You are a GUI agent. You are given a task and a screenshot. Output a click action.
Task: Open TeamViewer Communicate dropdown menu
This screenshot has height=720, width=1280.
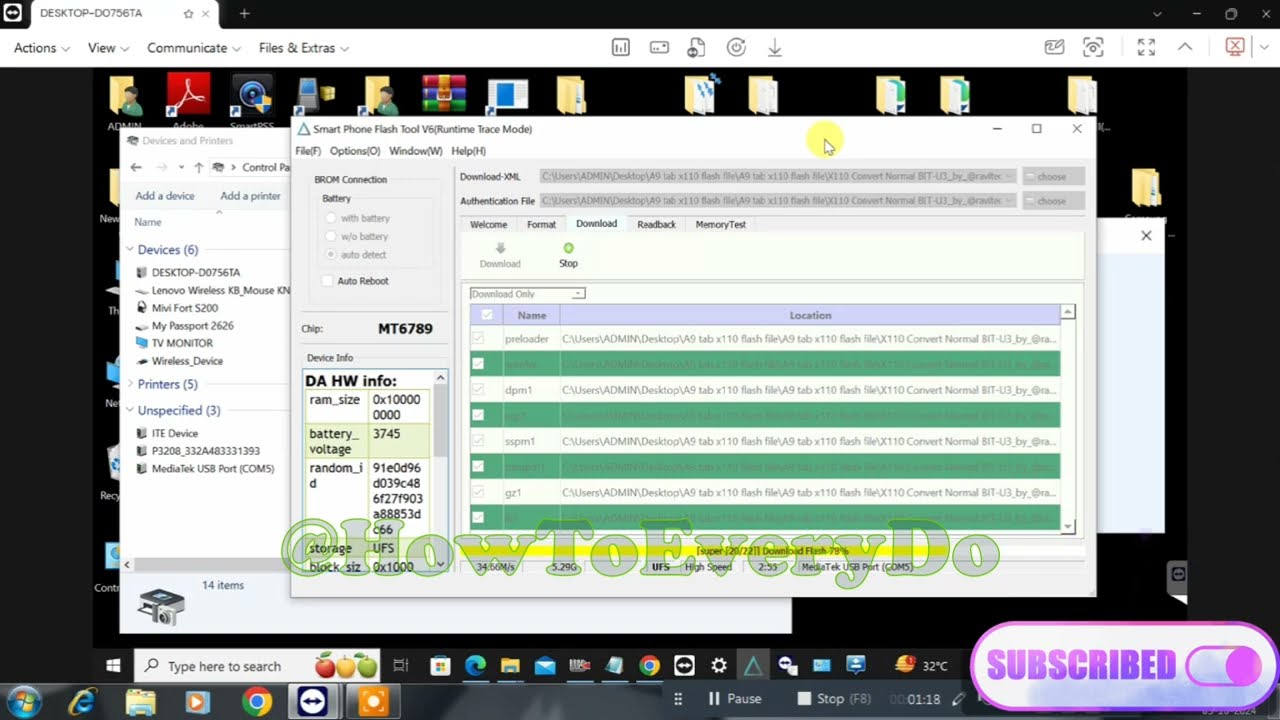[x=194, y=48]
